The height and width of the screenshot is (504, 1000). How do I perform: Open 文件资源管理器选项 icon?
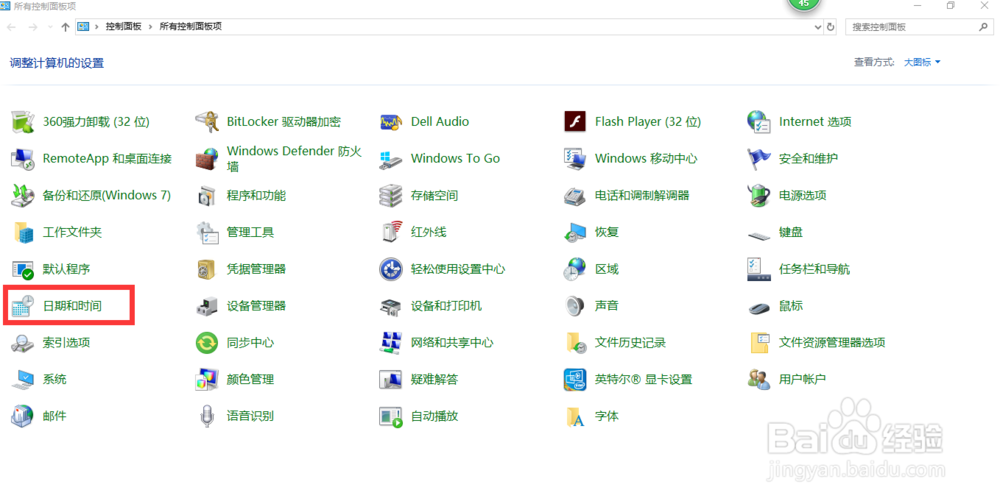point(759,343)
